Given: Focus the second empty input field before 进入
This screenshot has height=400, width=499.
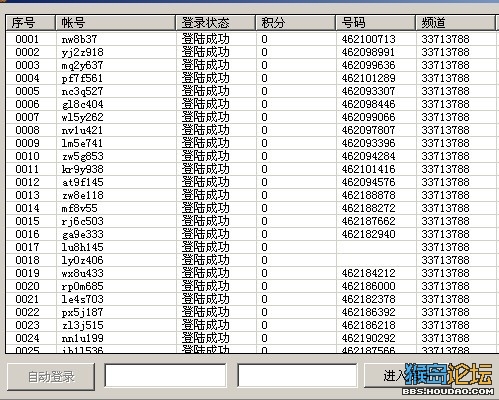Looking at the screenshot, I should (x=297, y=375).
